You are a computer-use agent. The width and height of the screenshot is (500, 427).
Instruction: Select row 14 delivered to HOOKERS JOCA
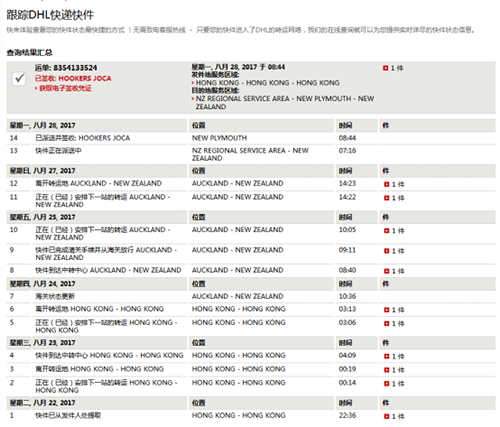click(x=250, y=138)
